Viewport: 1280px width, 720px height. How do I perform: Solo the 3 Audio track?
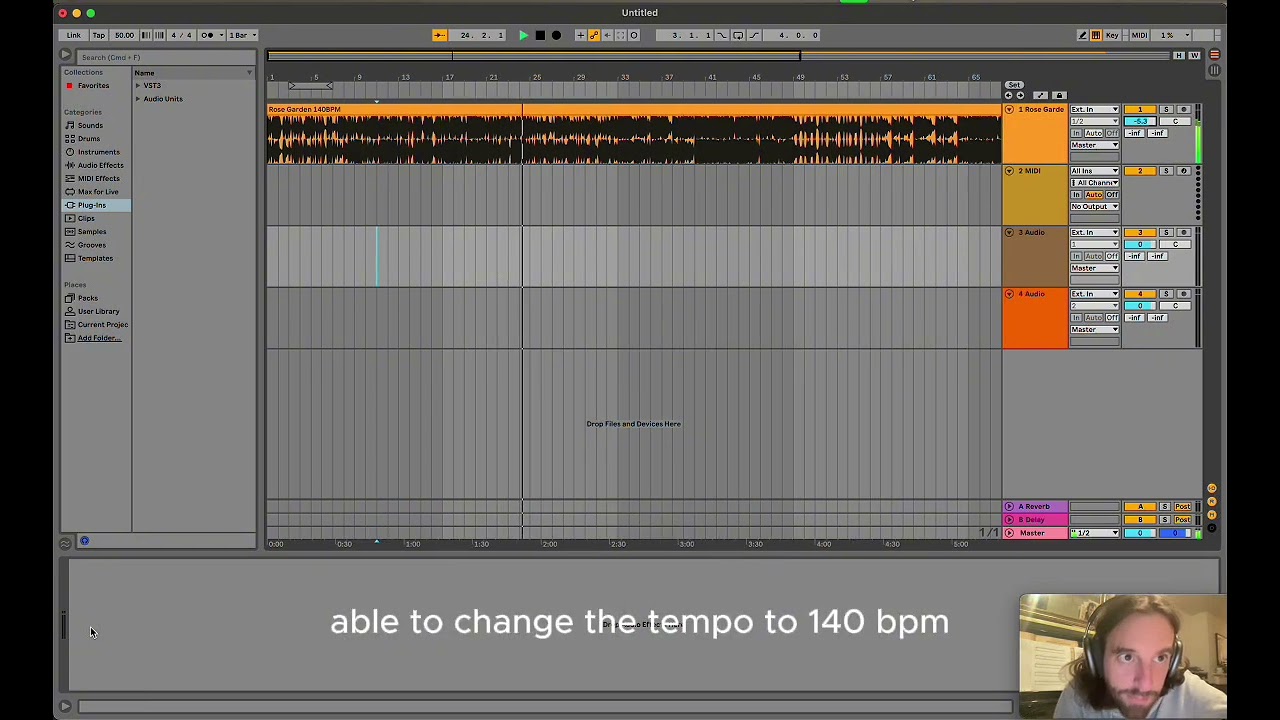click(x=1166, y=232)
